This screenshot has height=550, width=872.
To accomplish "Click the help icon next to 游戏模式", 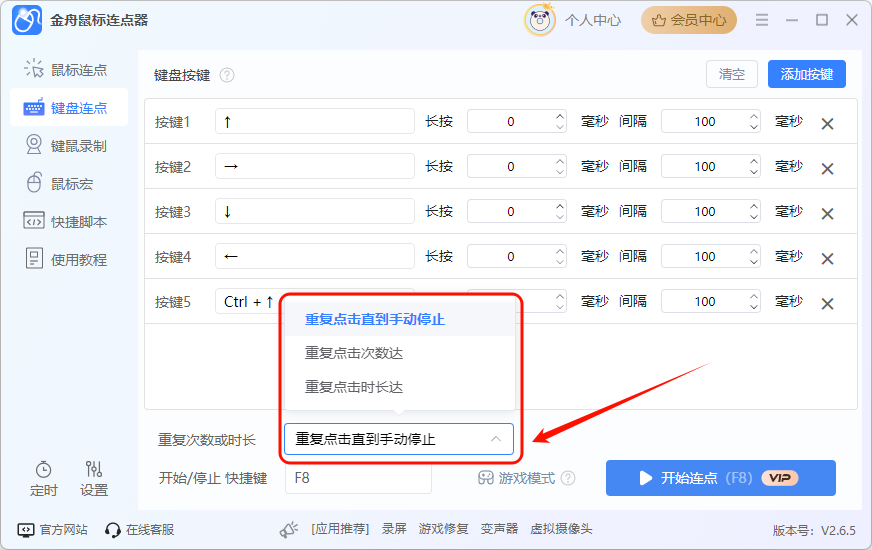I will pyautogui.click(x=568, y=478).
